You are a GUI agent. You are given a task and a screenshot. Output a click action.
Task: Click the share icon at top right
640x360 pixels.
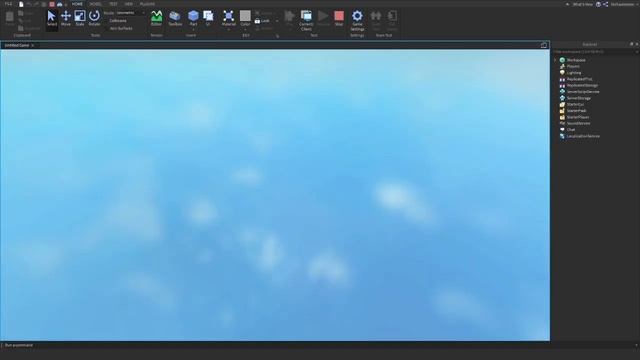(606, 4)
